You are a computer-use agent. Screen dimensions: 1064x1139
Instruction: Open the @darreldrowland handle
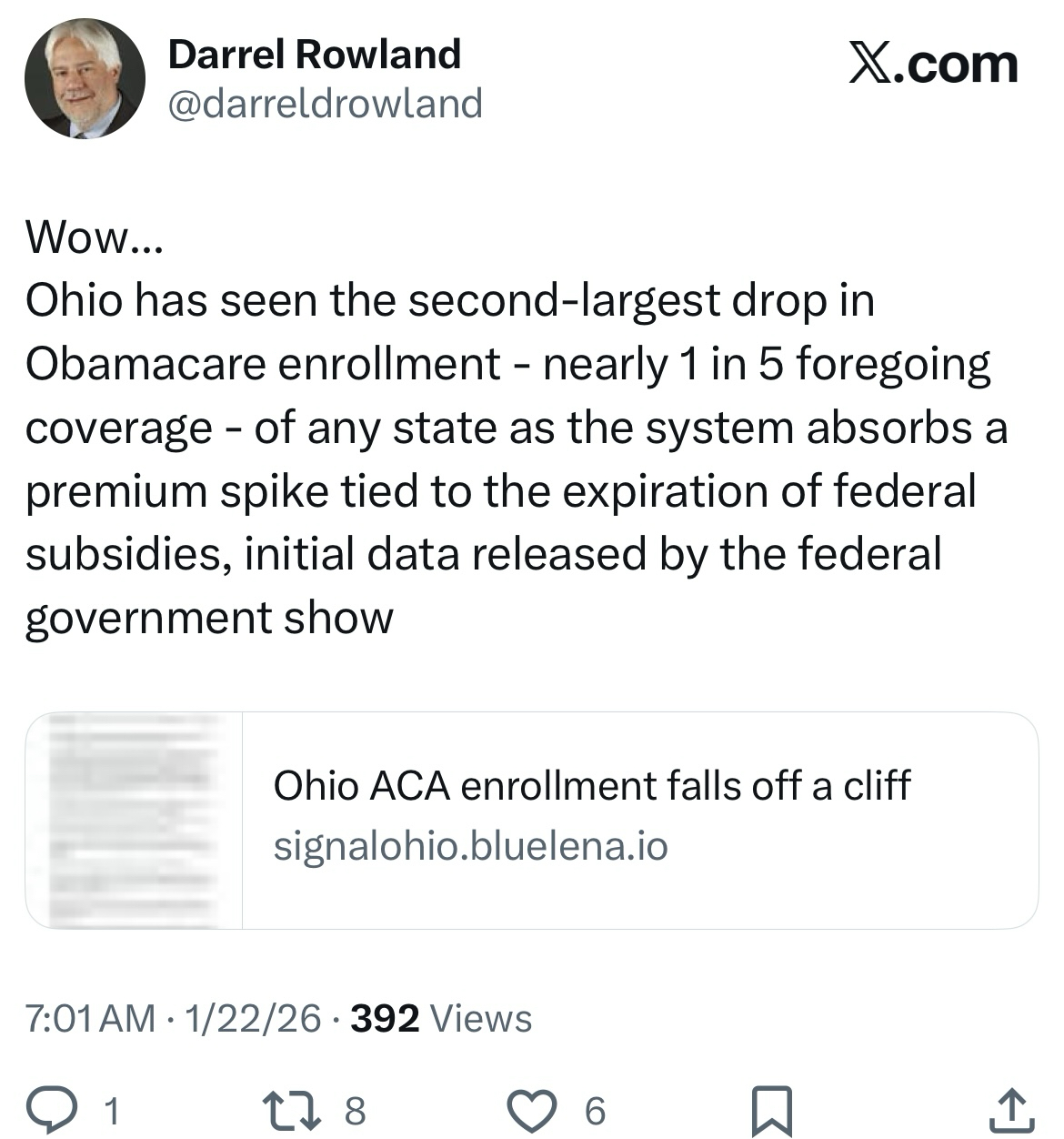325,104
